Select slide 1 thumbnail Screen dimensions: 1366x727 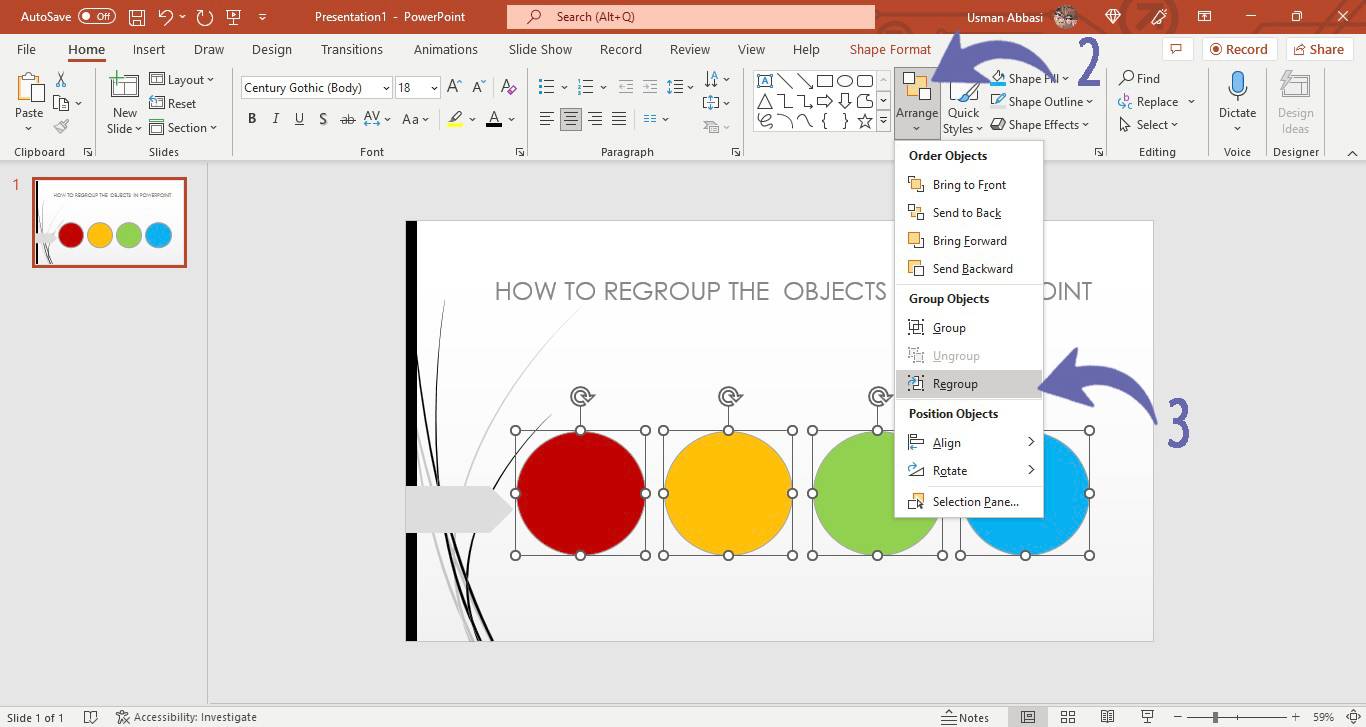click(x=109, y=222)
